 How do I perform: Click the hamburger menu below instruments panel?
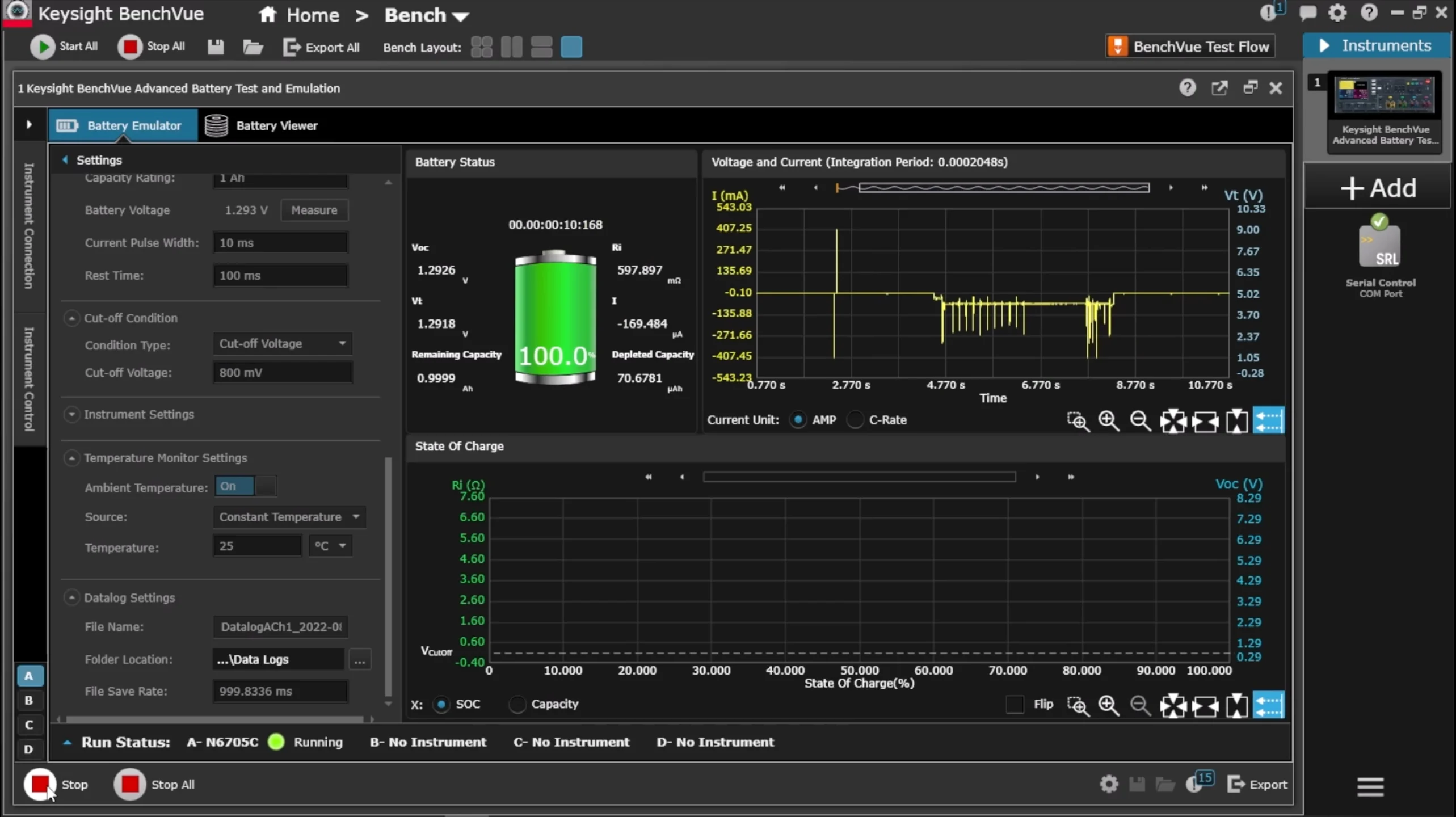click(x=1370, y=786)
